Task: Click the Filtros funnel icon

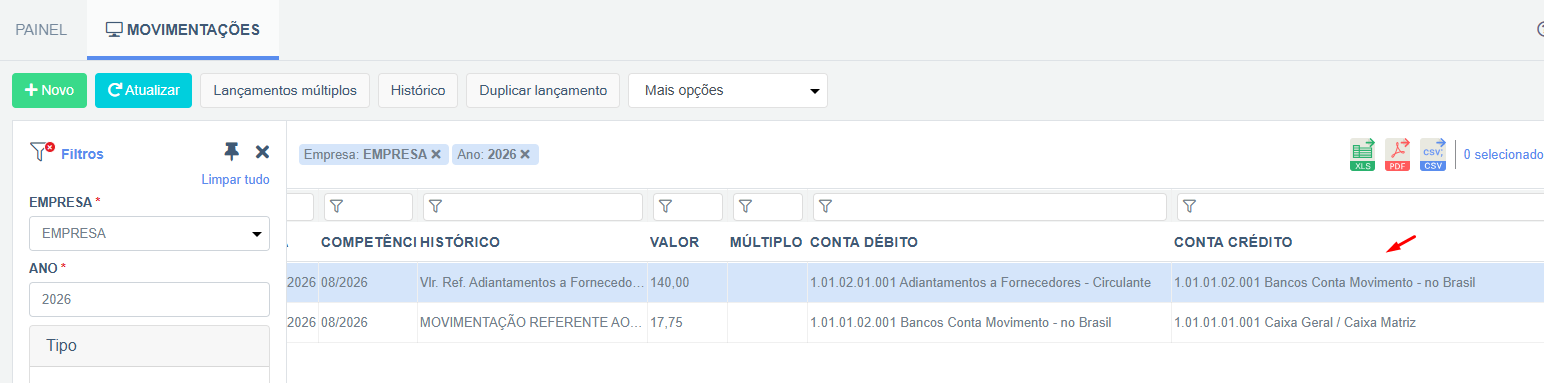Action: (41, 152)
